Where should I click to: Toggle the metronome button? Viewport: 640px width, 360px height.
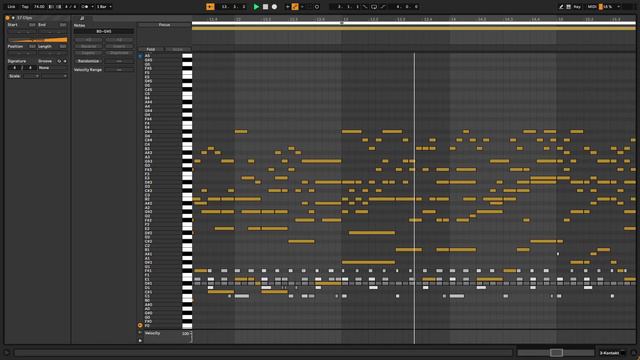tap(85, 7)
